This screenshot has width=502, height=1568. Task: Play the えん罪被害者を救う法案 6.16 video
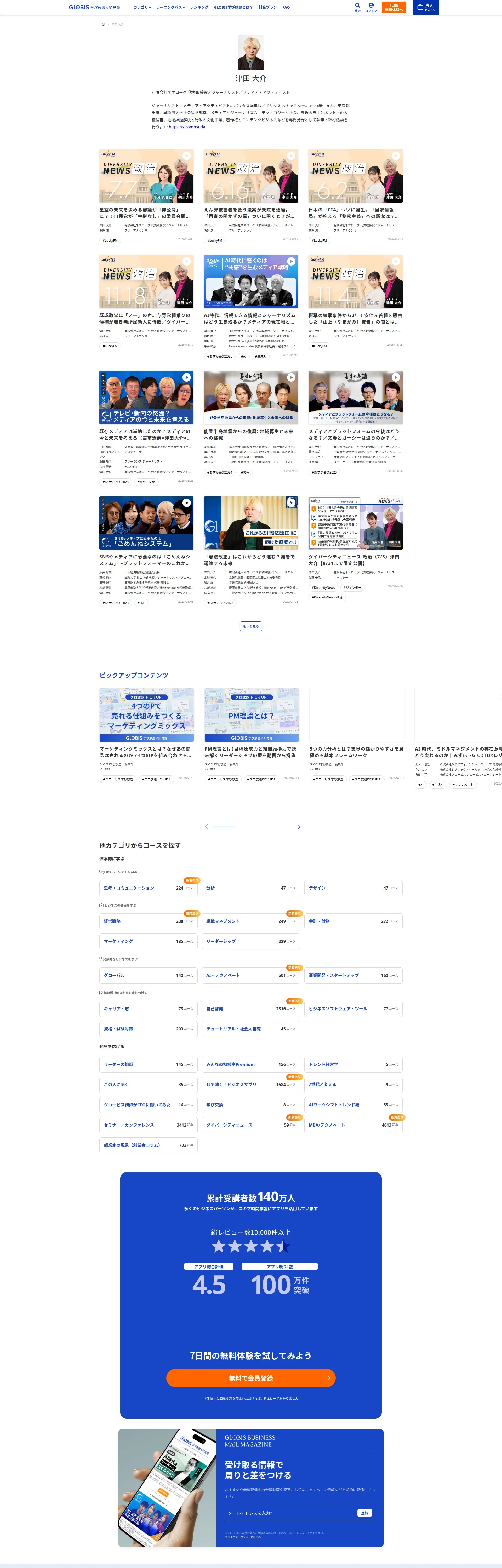(291, 156)
